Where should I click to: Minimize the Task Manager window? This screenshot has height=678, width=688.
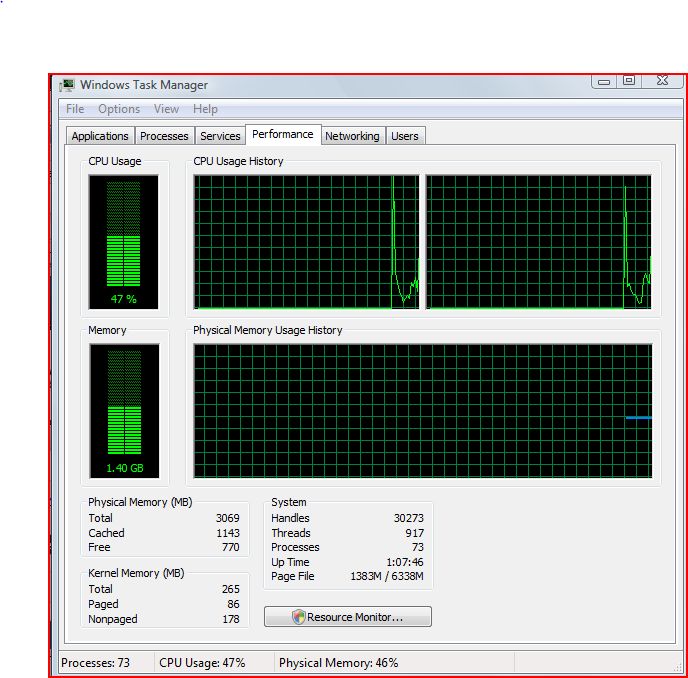(604, 82)
